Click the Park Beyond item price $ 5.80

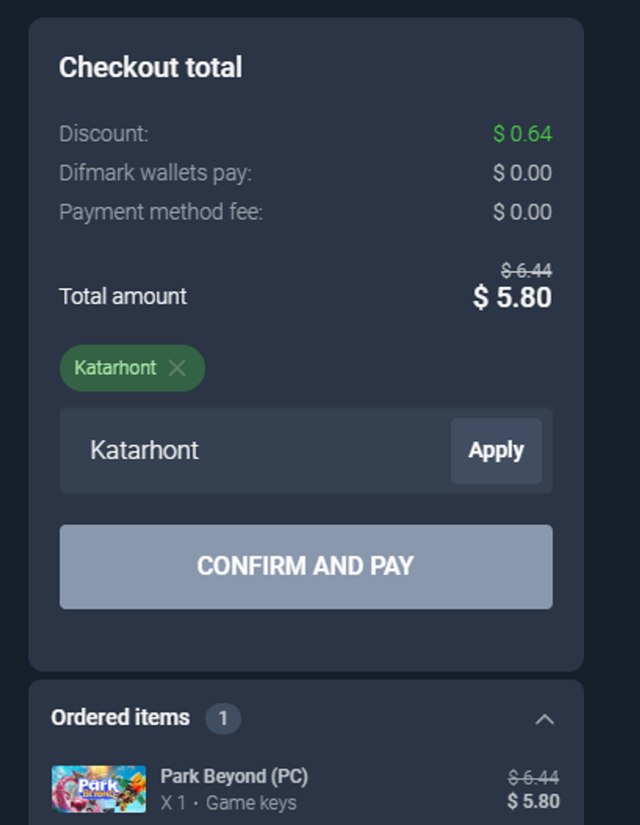pyautogui.click(x=533, y=801)
